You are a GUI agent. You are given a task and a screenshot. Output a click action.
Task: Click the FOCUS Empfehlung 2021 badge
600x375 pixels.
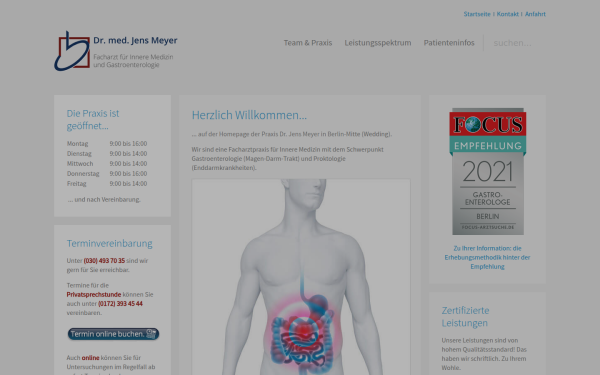(x=488, y=171)
